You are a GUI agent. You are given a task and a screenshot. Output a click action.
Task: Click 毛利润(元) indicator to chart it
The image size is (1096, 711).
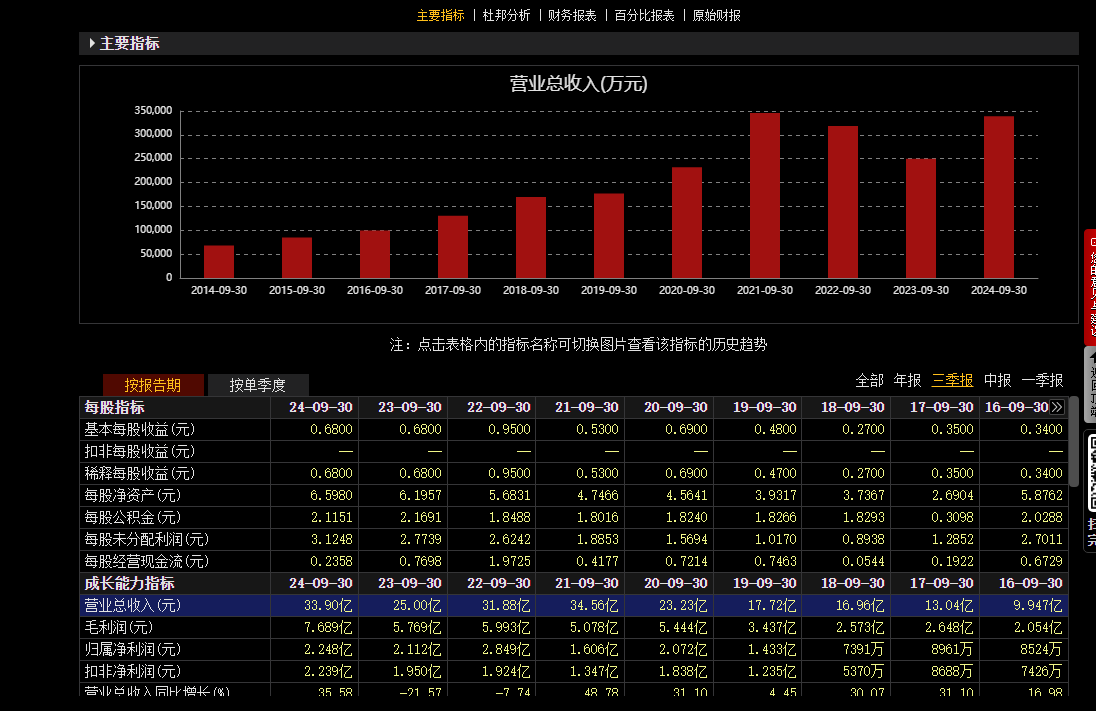click(x=119, y=627)
